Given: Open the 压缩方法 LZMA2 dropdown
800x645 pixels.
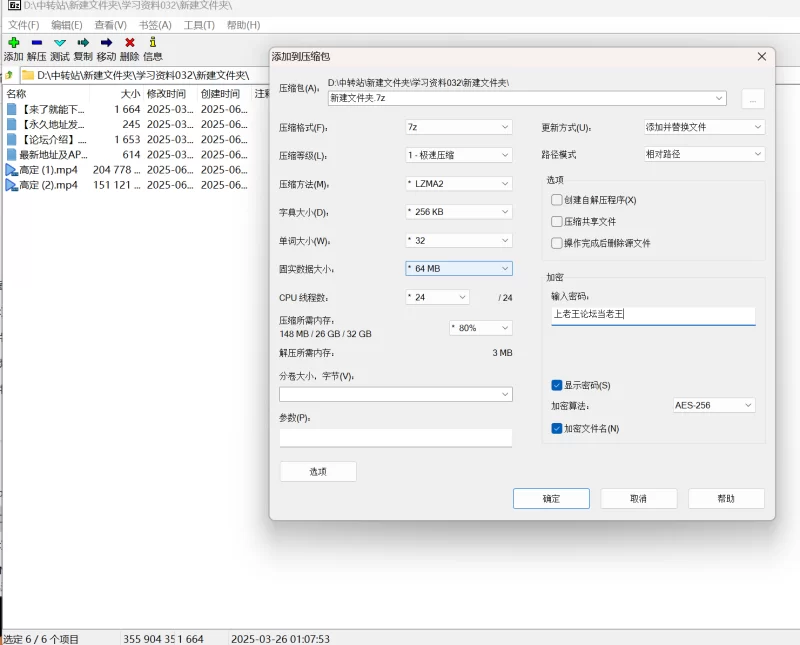Looking at the screenshot, I should click(x=459, y=184).
